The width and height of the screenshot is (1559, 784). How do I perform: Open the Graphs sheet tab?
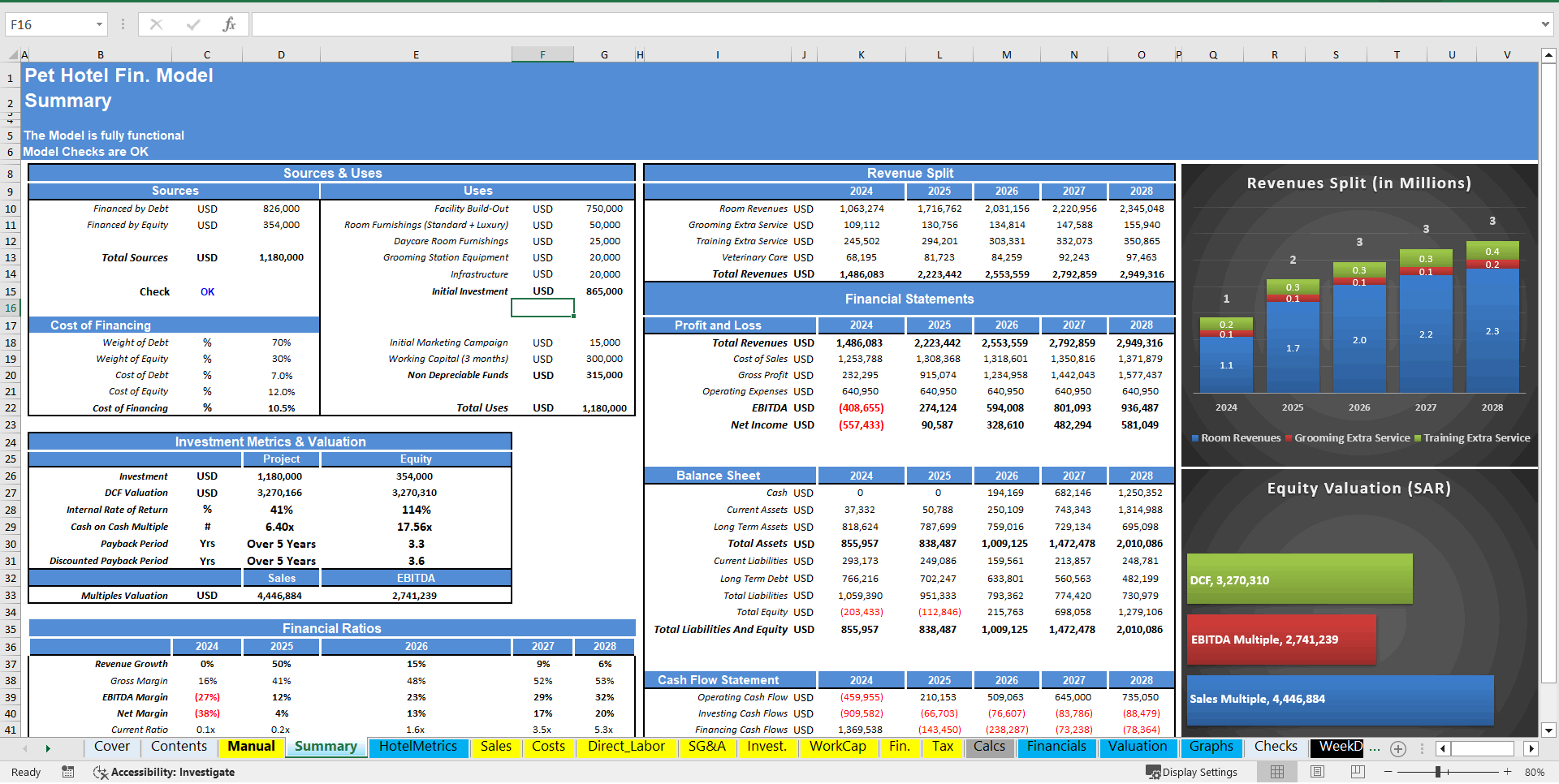click(x=1211, y=747)
